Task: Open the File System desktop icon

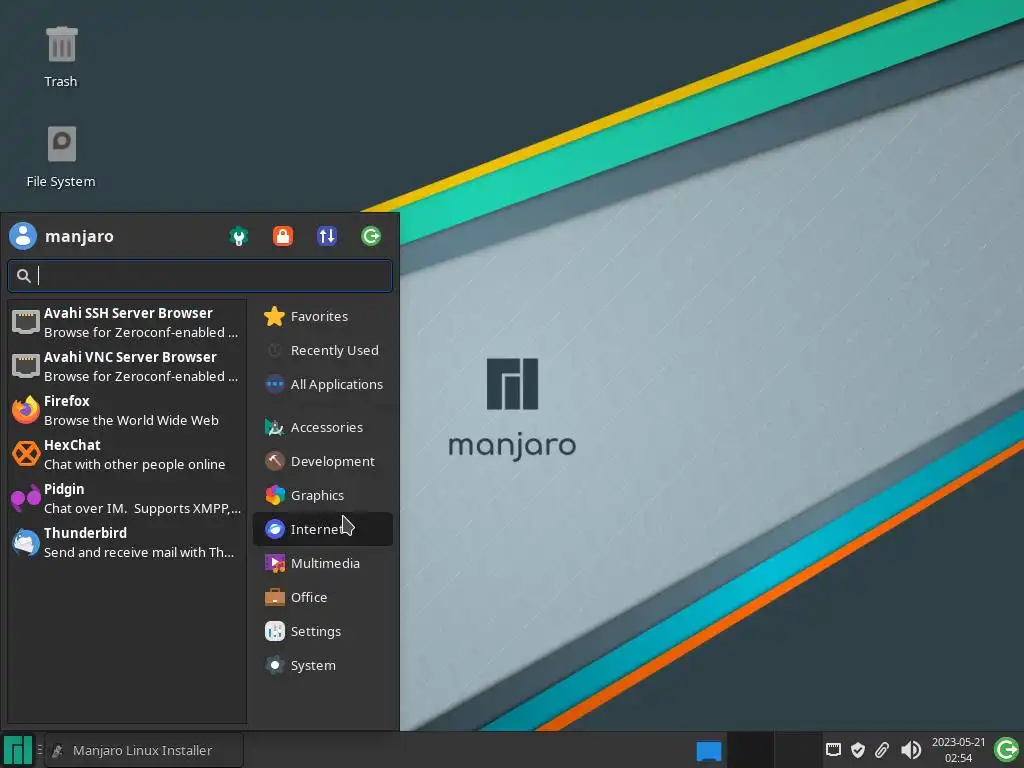Action: (x=61, y=157)
